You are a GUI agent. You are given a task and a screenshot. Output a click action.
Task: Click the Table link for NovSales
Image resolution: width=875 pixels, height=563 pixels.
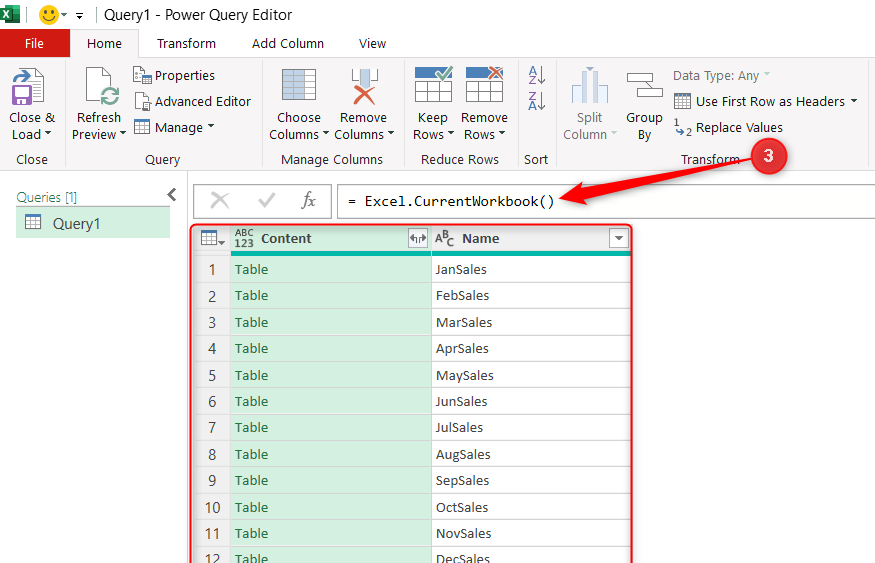(x=251, y=534)
